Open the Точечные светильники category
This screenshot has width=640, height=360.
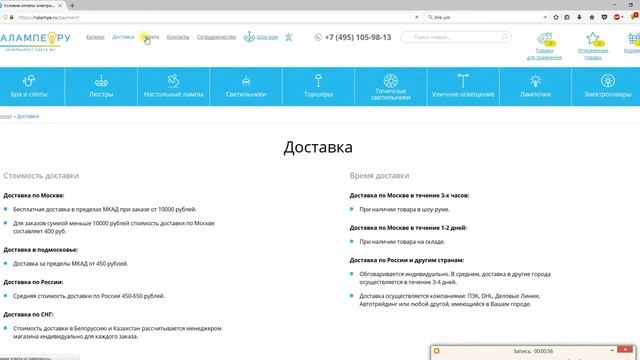(391, 87)
